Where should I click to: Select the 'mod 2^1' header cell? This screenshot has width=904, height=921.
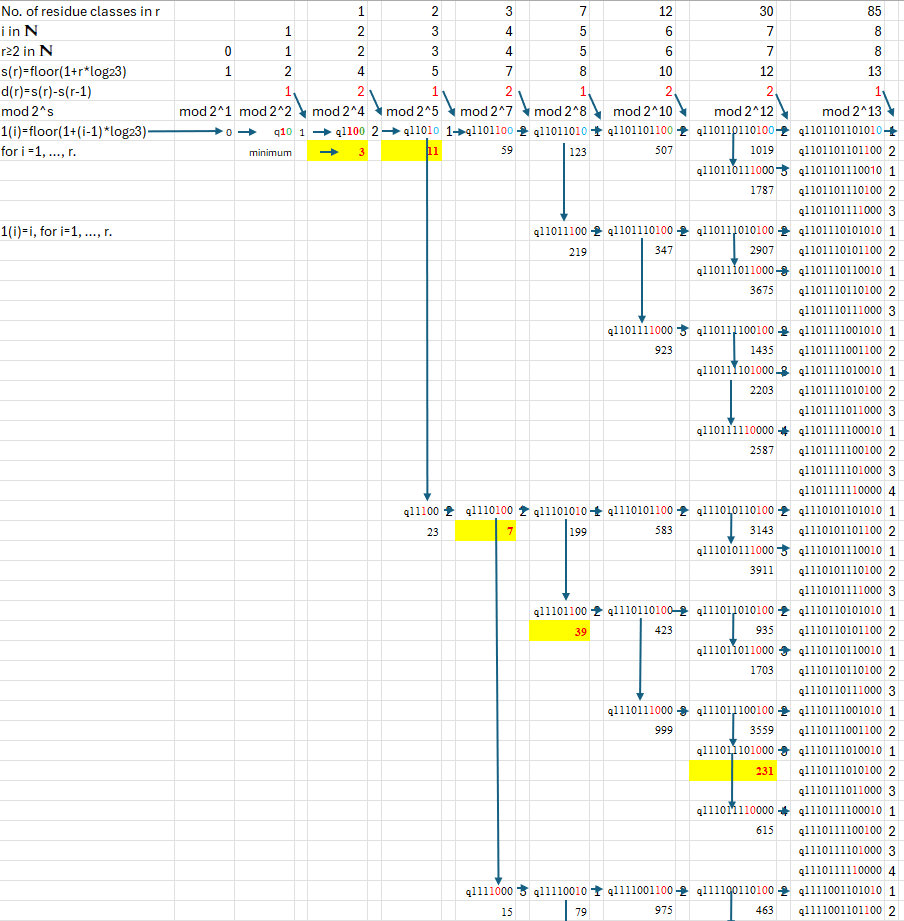[205, 112]
